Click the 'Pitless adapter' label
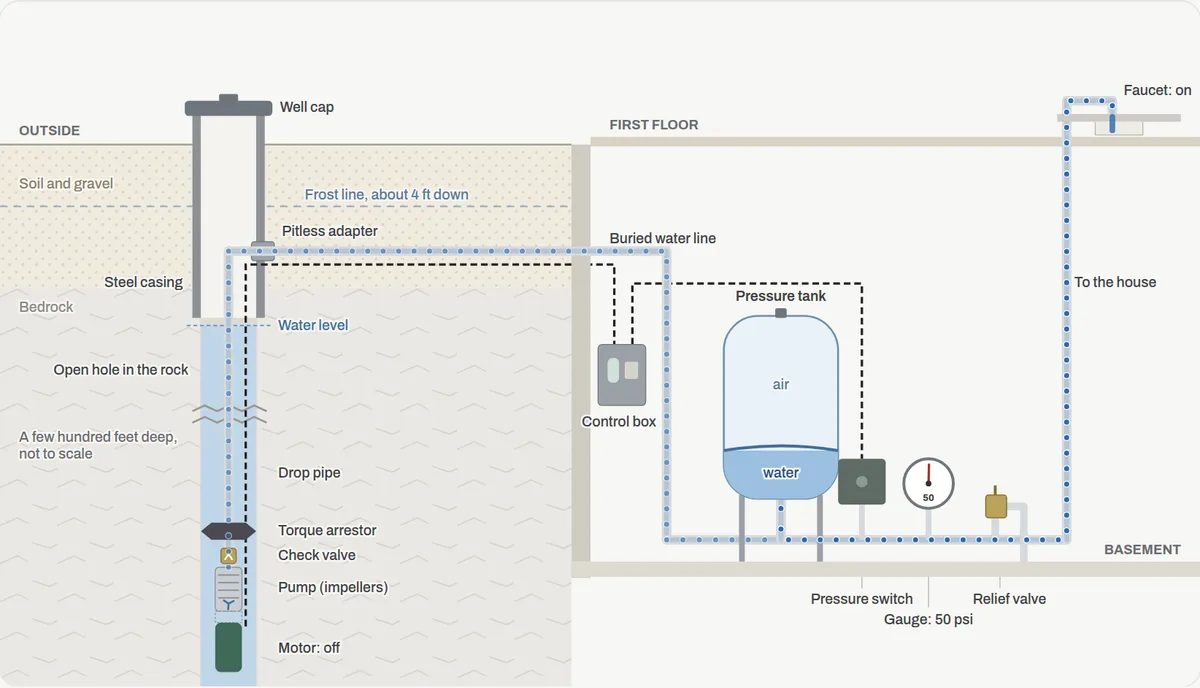The height and width of the screenshot is (688, 1200). pyautogui.click(x=330, y=231)
